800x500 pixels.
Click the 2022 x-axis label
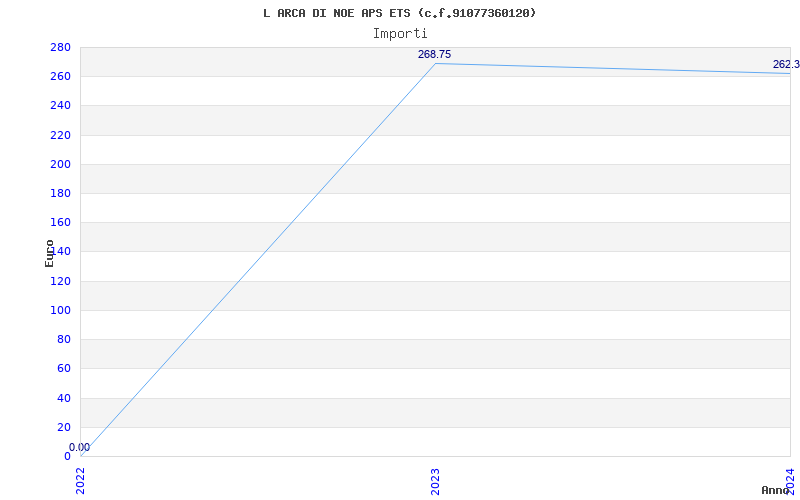80,482
